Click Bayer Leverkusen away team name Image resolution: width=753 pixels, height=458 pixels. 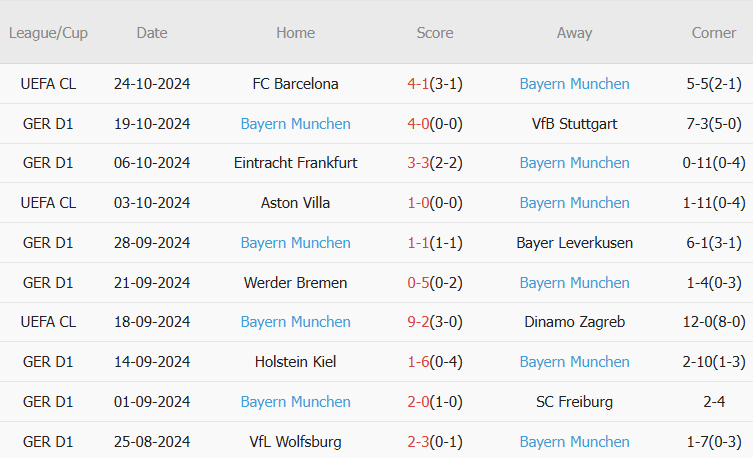click(x=574, y=243)
